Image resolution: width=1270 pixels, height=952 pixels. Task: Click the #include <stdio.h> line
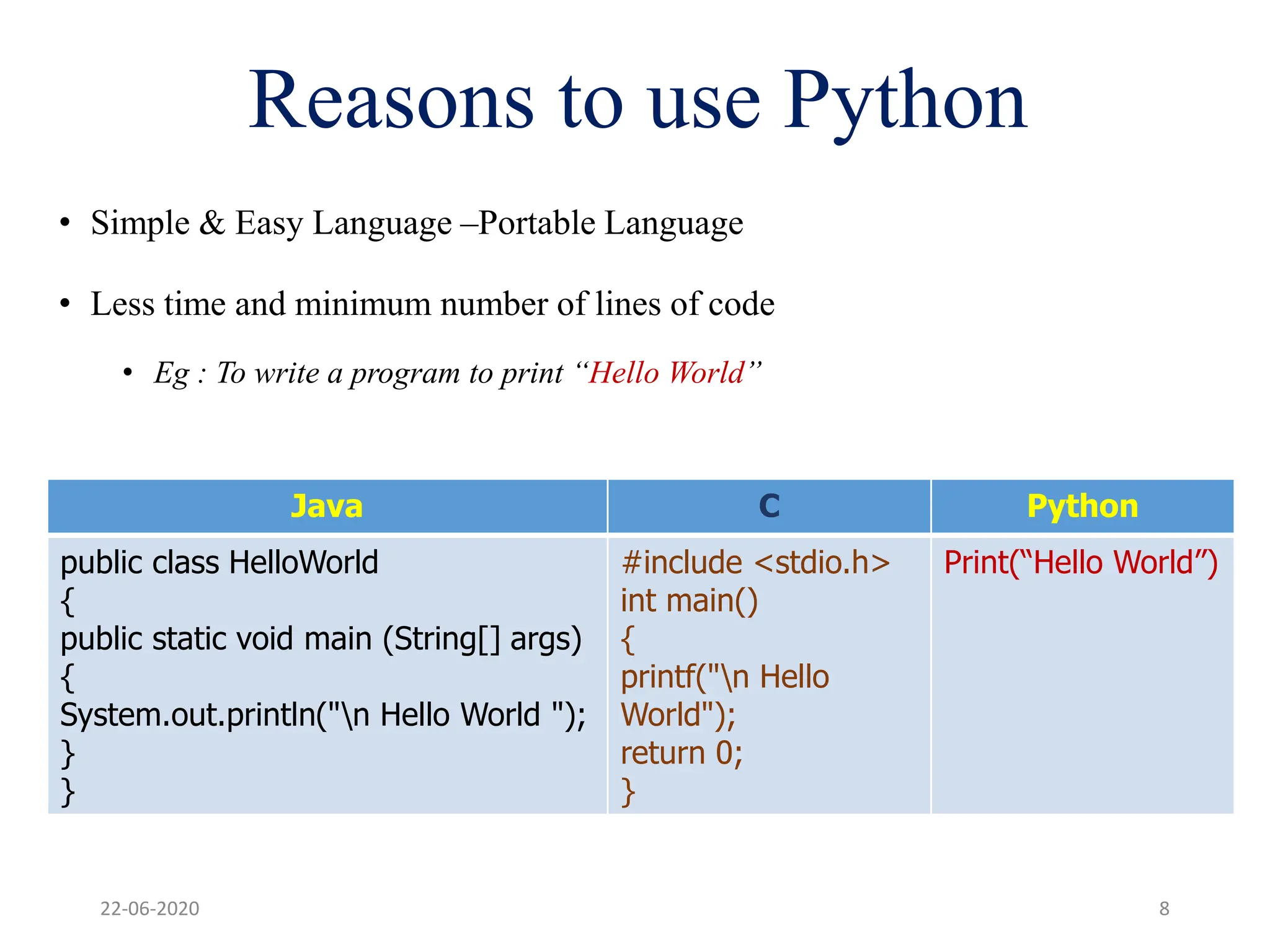pos(755,563)
